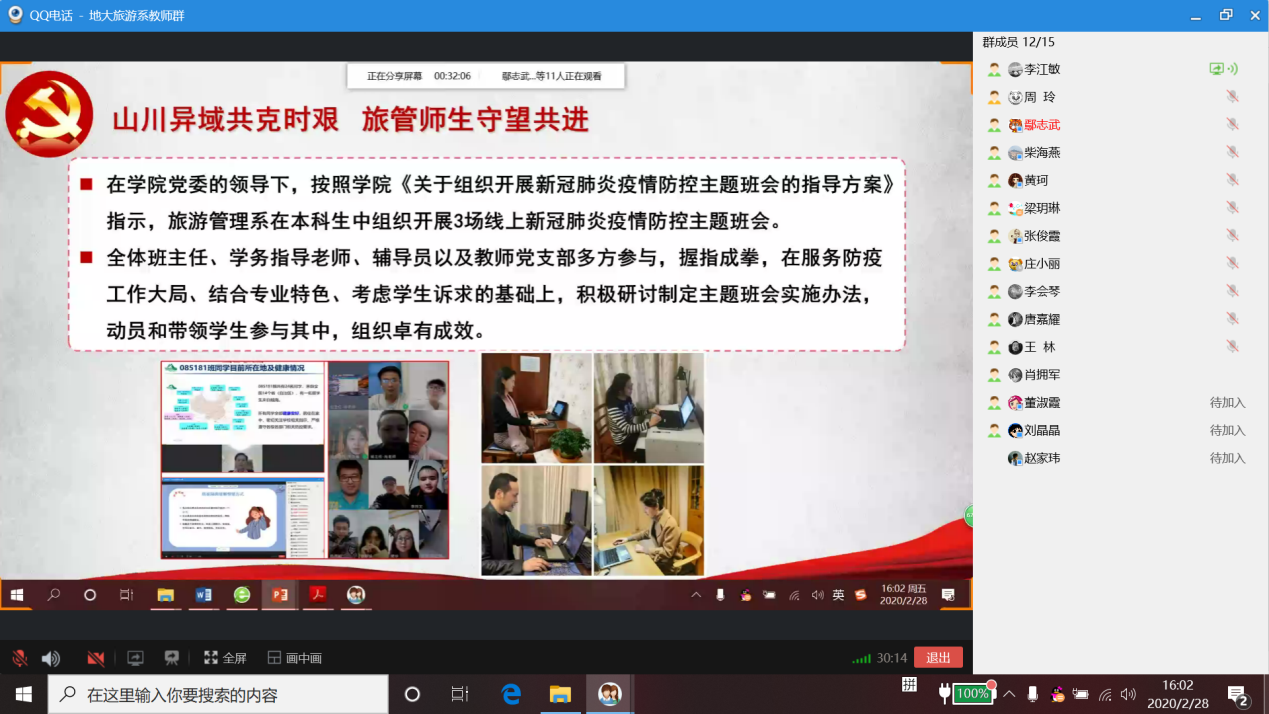Screen dimensions: 1269x714
Task: Open 群成员 12/15 header
Action: pyautogui.click(x=1018, y=42)
